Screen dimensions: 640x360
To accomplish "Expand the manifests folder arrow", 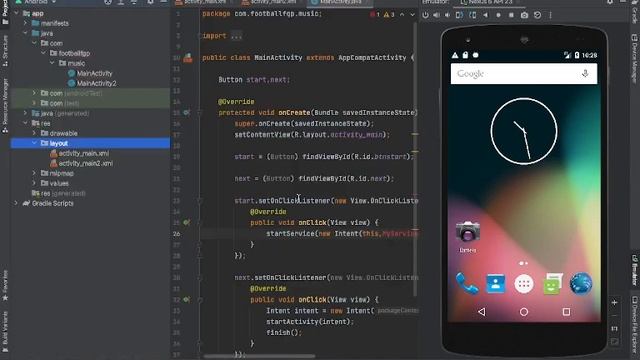I will [25, 23].
